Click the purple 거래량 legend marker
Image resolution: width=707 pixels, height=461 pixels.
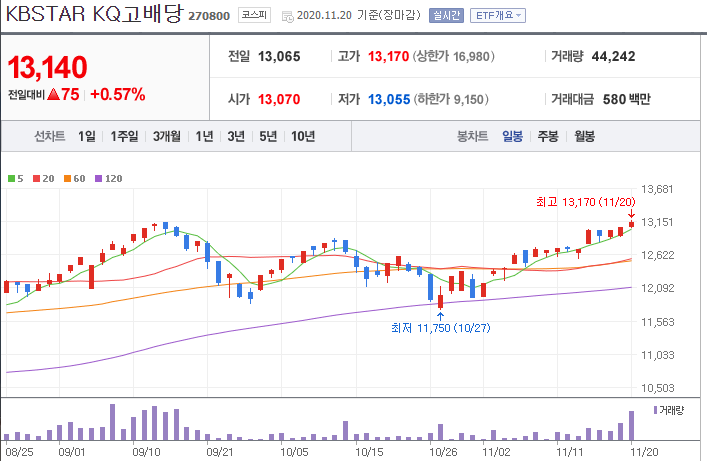point(655,410)
